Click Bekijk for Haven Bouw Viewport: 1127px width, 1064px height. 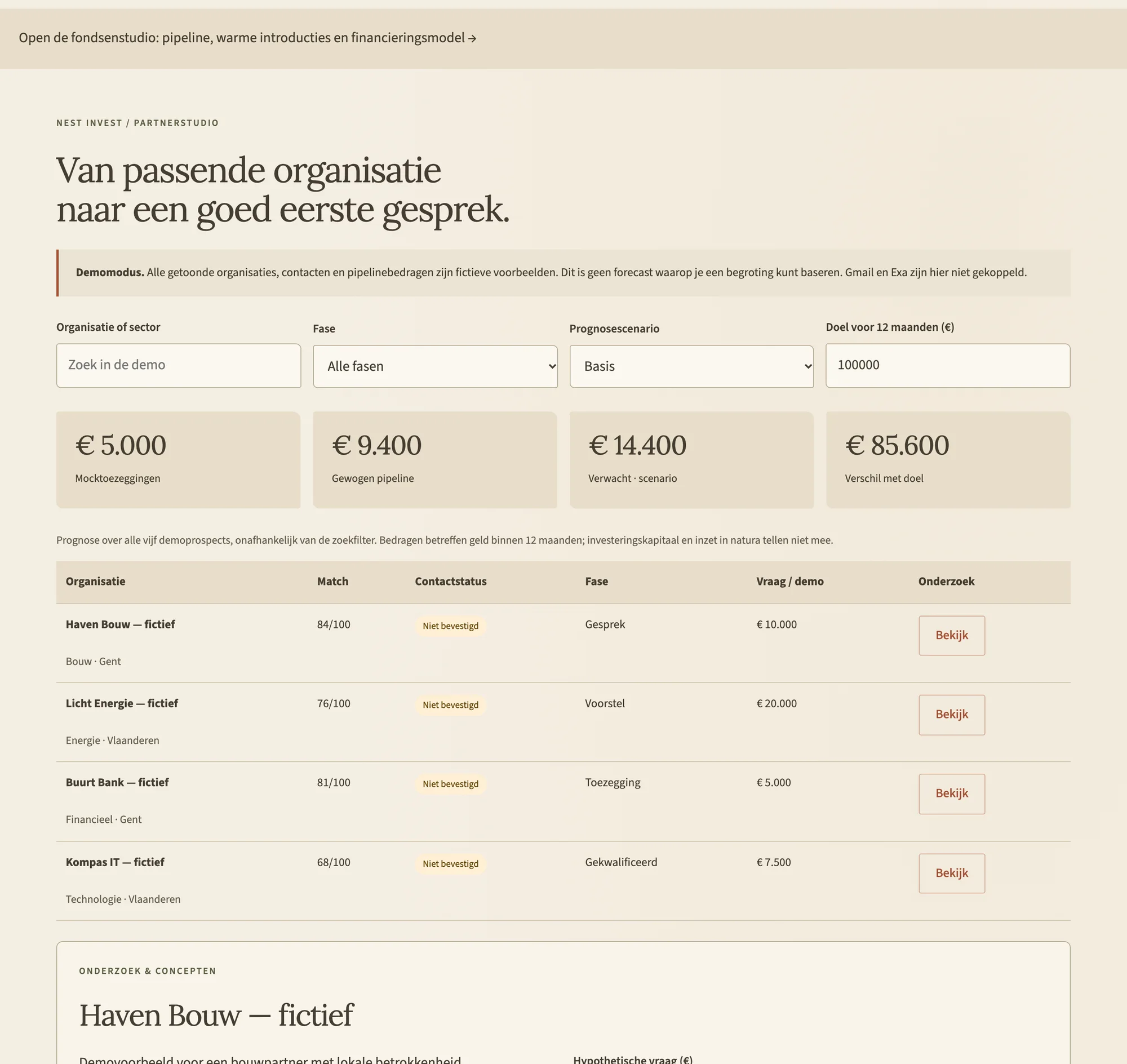952,635
